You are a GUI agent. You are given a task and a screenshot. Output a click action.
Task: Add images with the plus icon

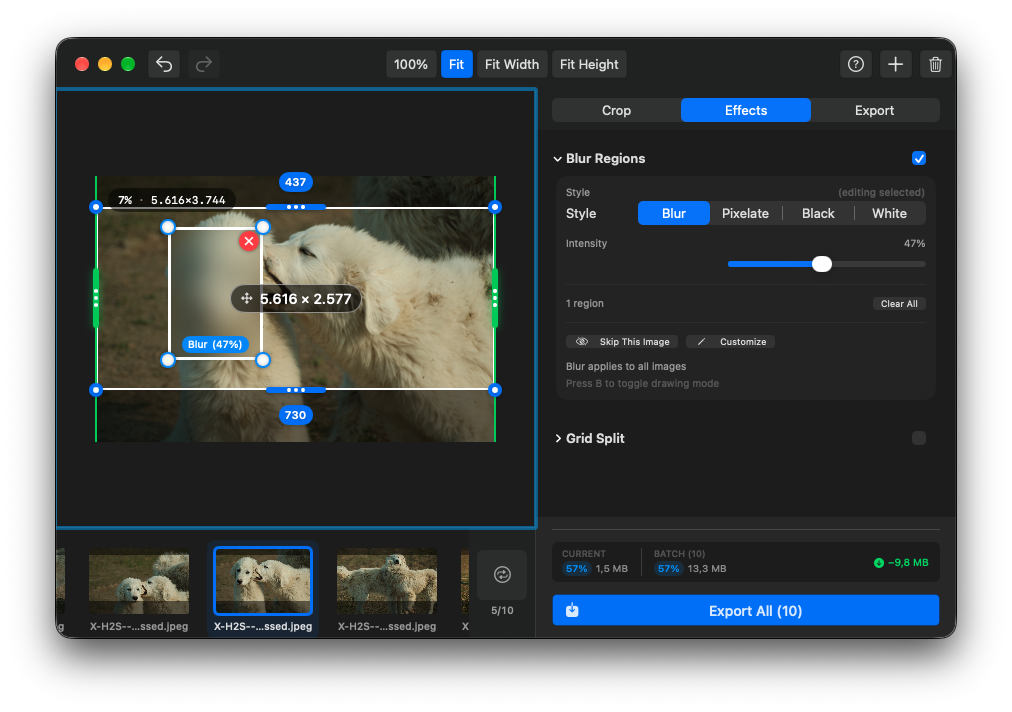(895, 64)
